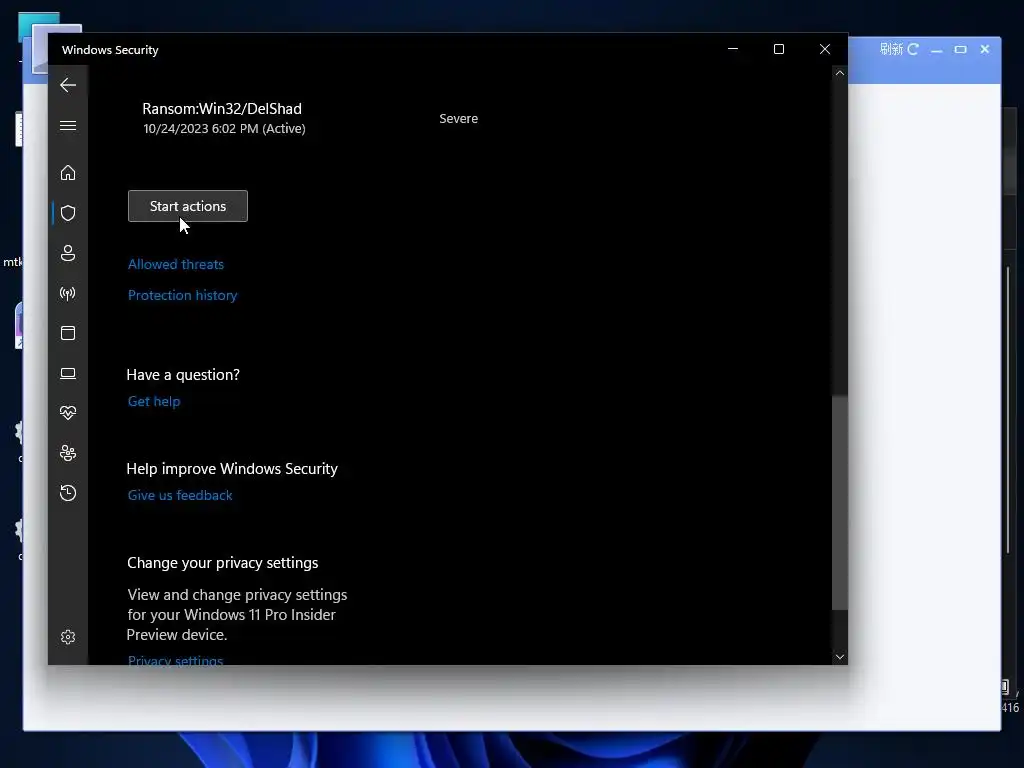Click the Have a question? heading
1024x768 pixels.
183,375
